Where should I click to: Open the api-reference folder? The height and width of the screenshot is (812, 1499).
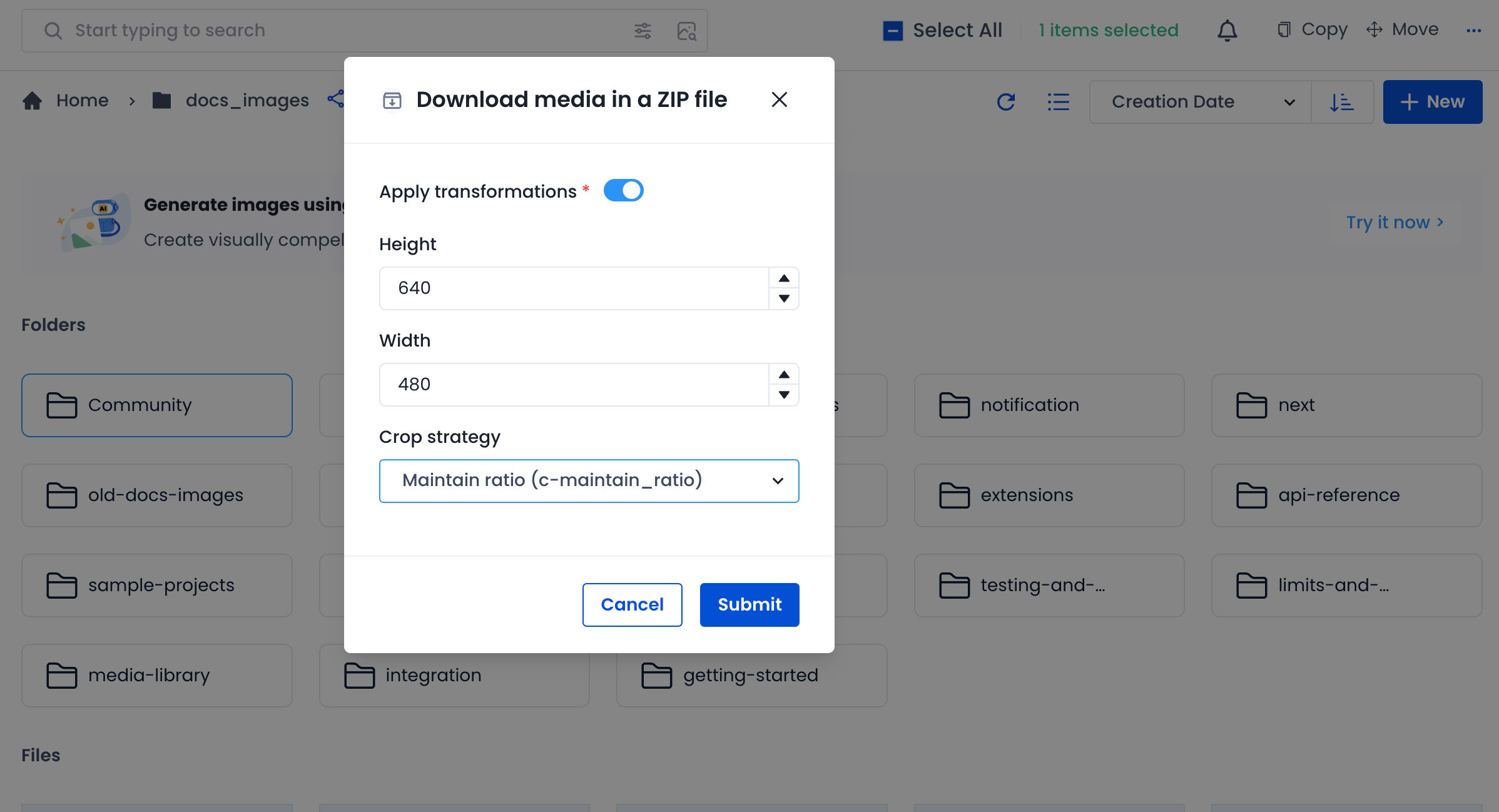click(1346, 495)
